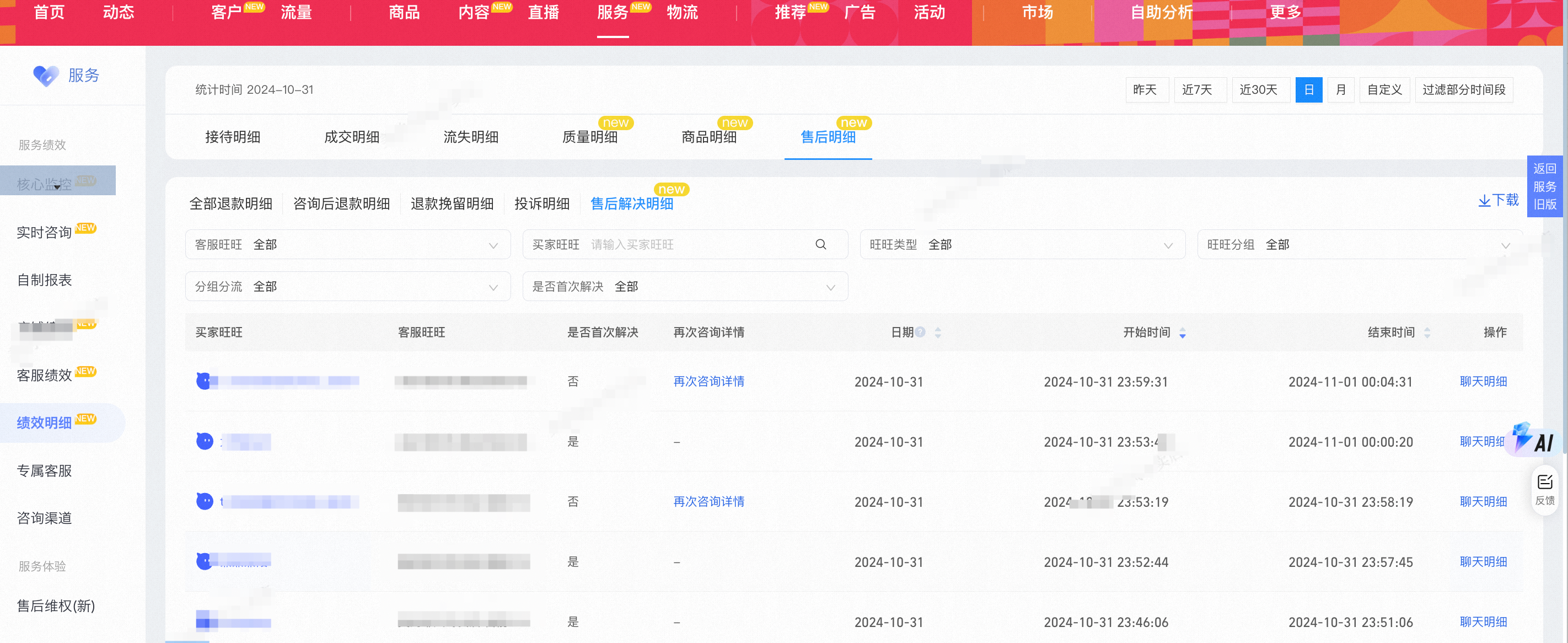The image size is (1568, 643).
Task: Select the 日 time granularity toggle
Action: 1308,90
